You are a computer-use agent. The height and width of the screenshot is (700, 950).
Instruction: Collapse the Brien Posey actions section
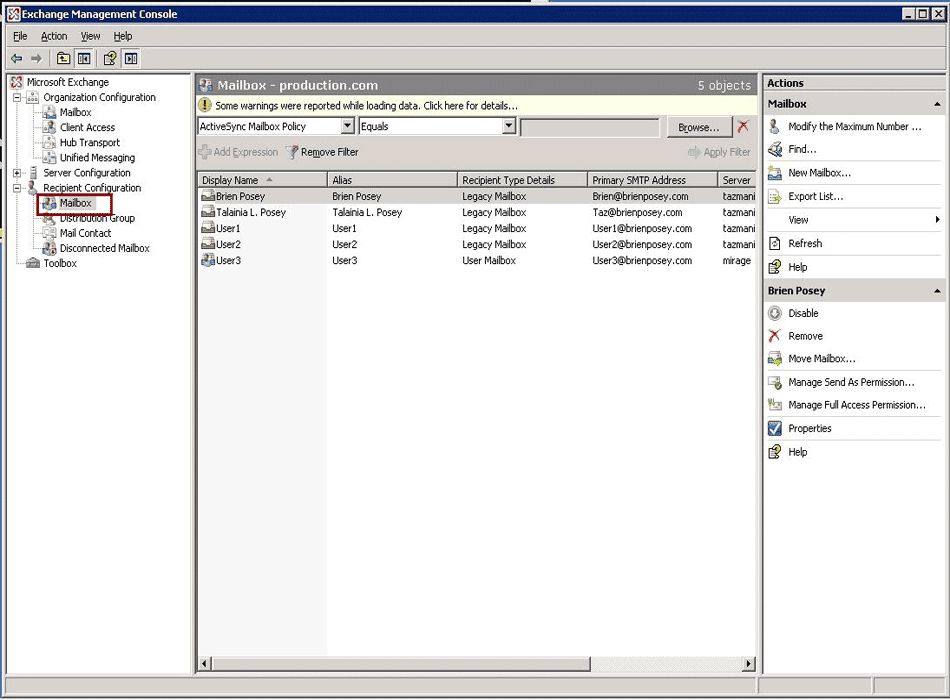coord(937,291)
